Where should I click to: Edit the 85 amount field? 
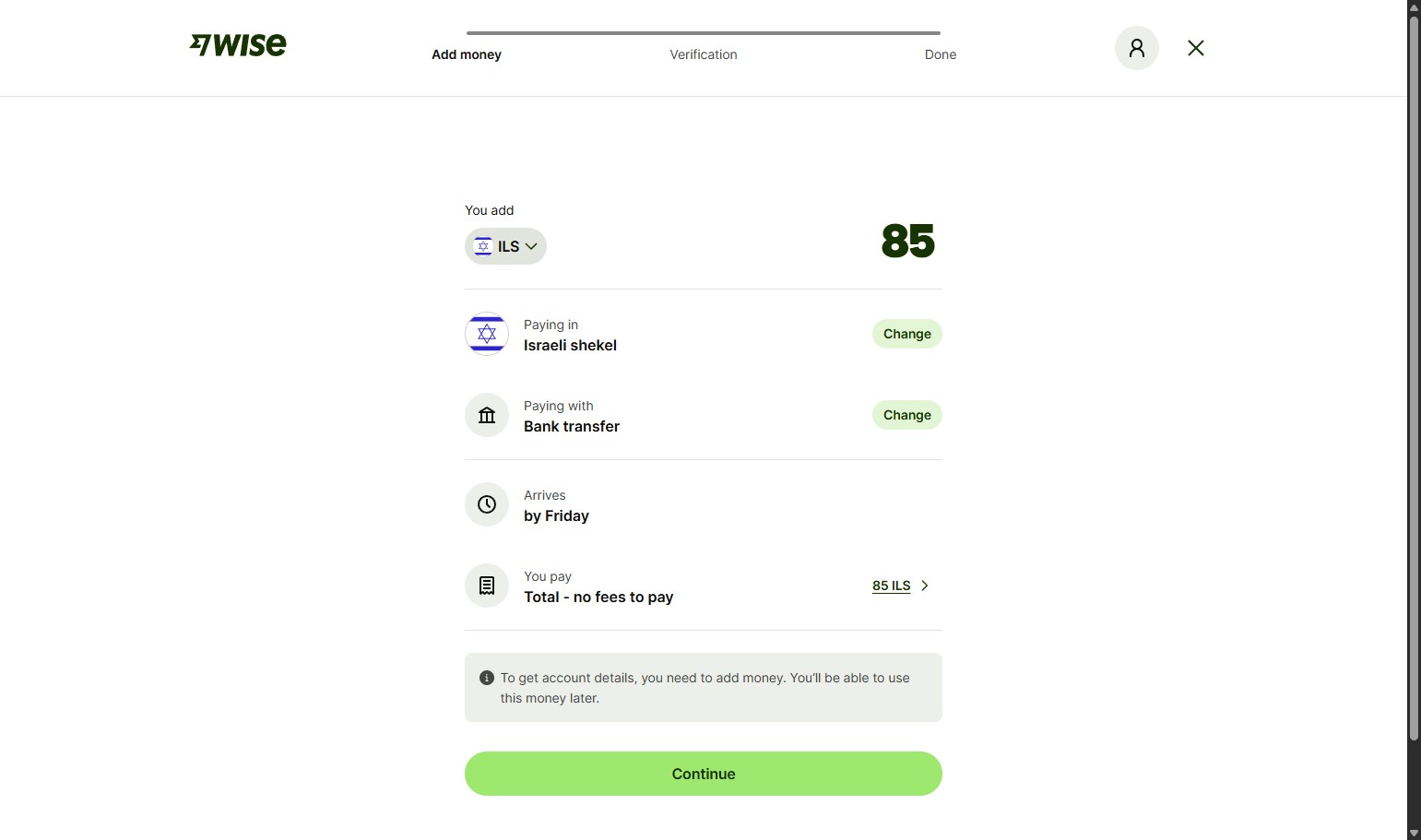pos(907,241)
